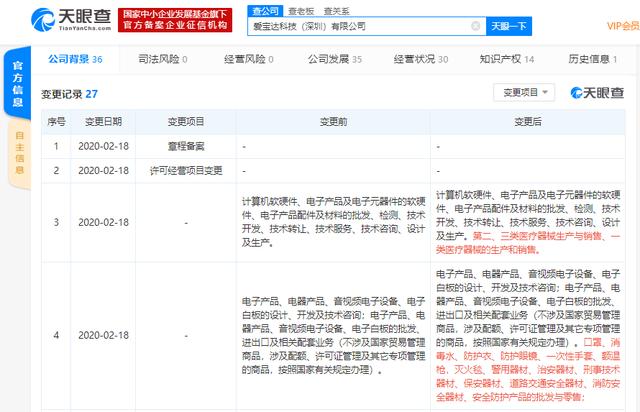Select the 知识产权 14 tab

click(x=507, y=59)
